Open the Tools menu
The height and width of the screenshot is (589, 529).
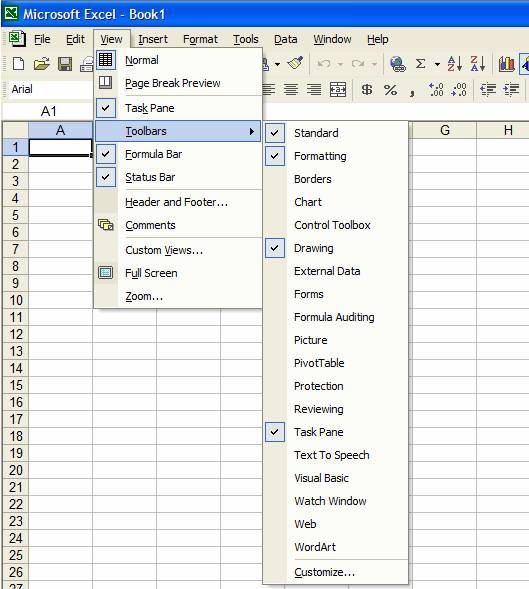click(x=246, y=39)
